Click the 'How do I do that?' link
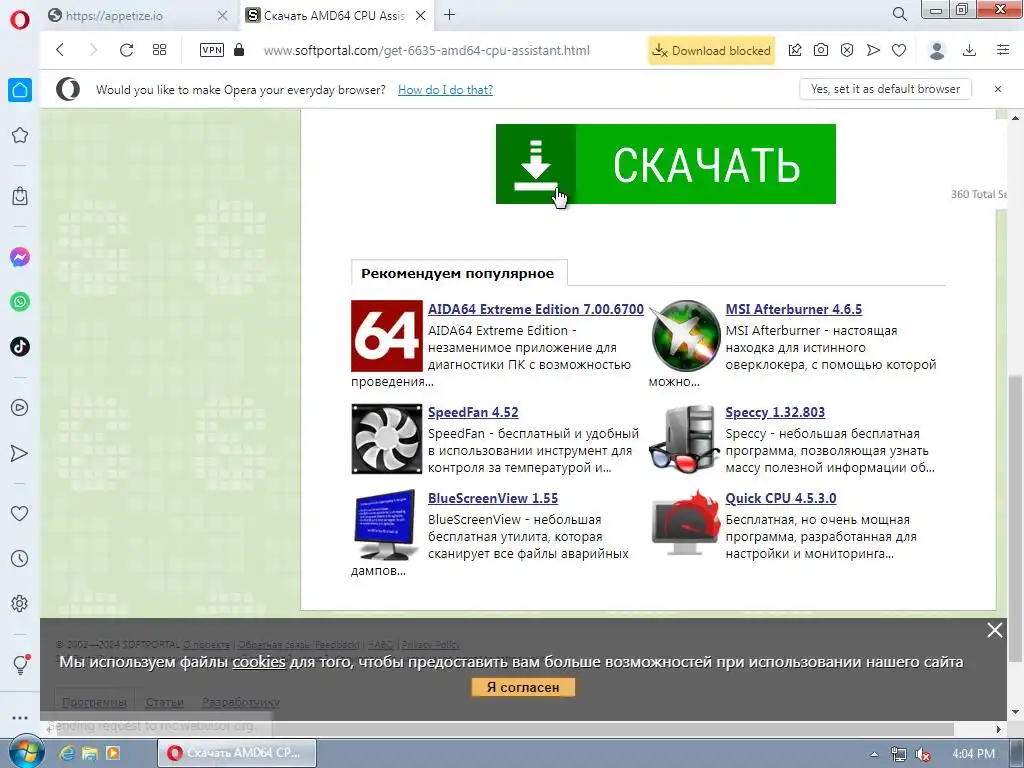This screenshot has height=768, width=1024. click(445, 89)
